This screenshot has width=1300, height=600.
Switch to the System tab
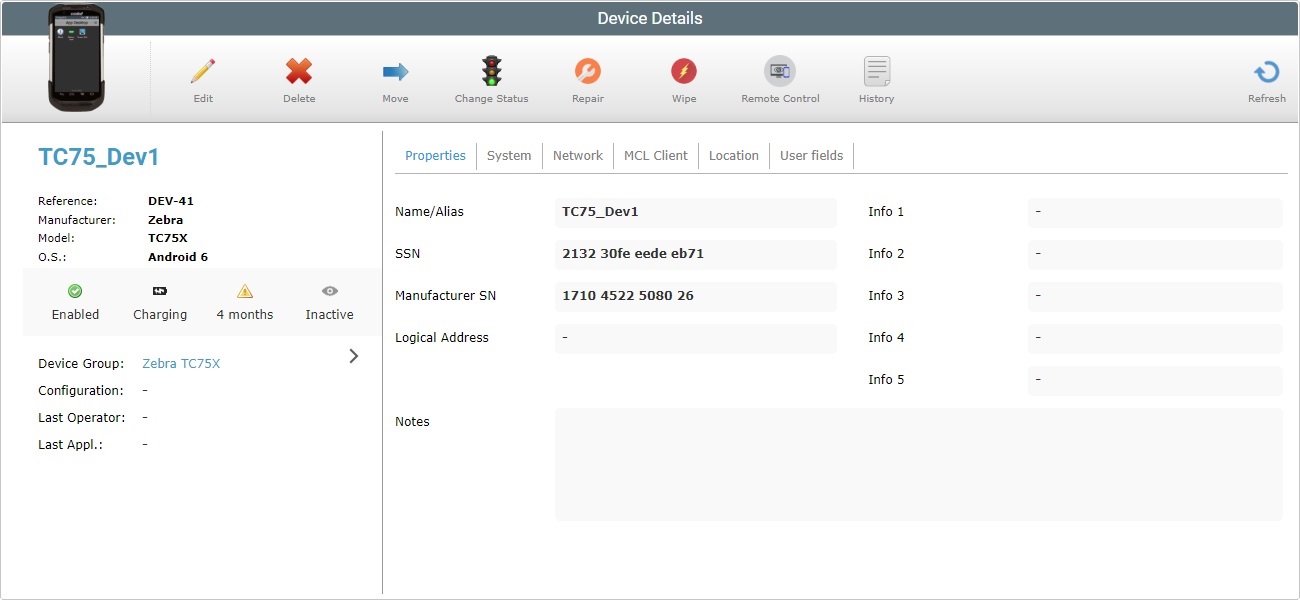click(x=509, y=155)
